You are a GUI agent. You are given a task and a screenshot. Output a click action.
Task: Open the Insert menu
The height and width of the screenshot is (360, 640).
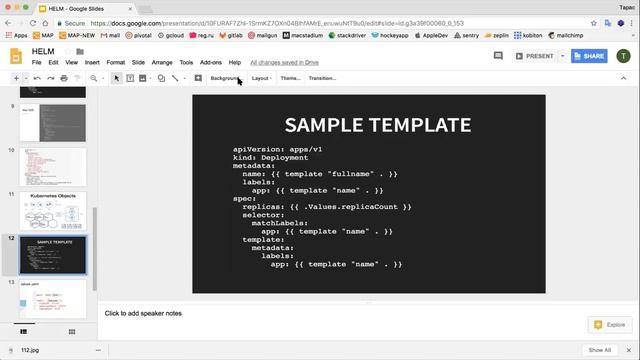tap(92, 62)
